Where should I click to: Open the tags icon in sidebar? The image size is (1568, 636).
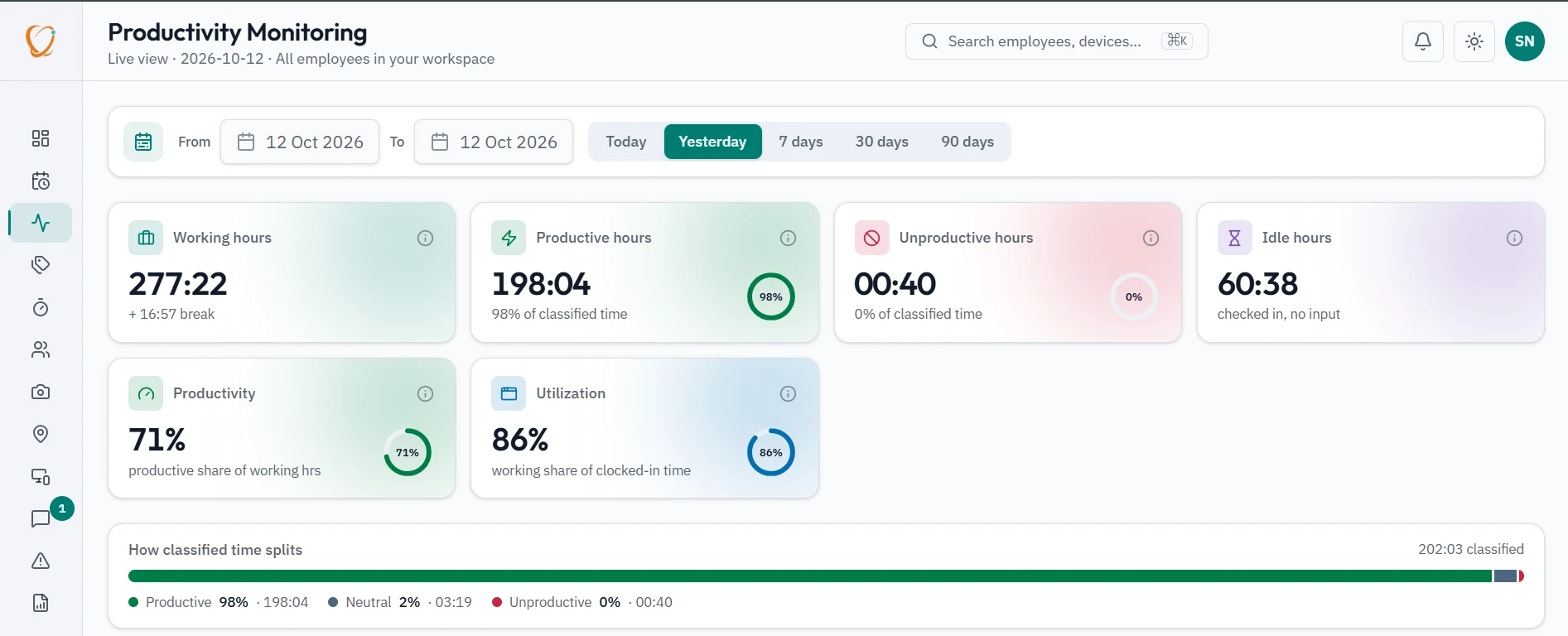(41, 265)
